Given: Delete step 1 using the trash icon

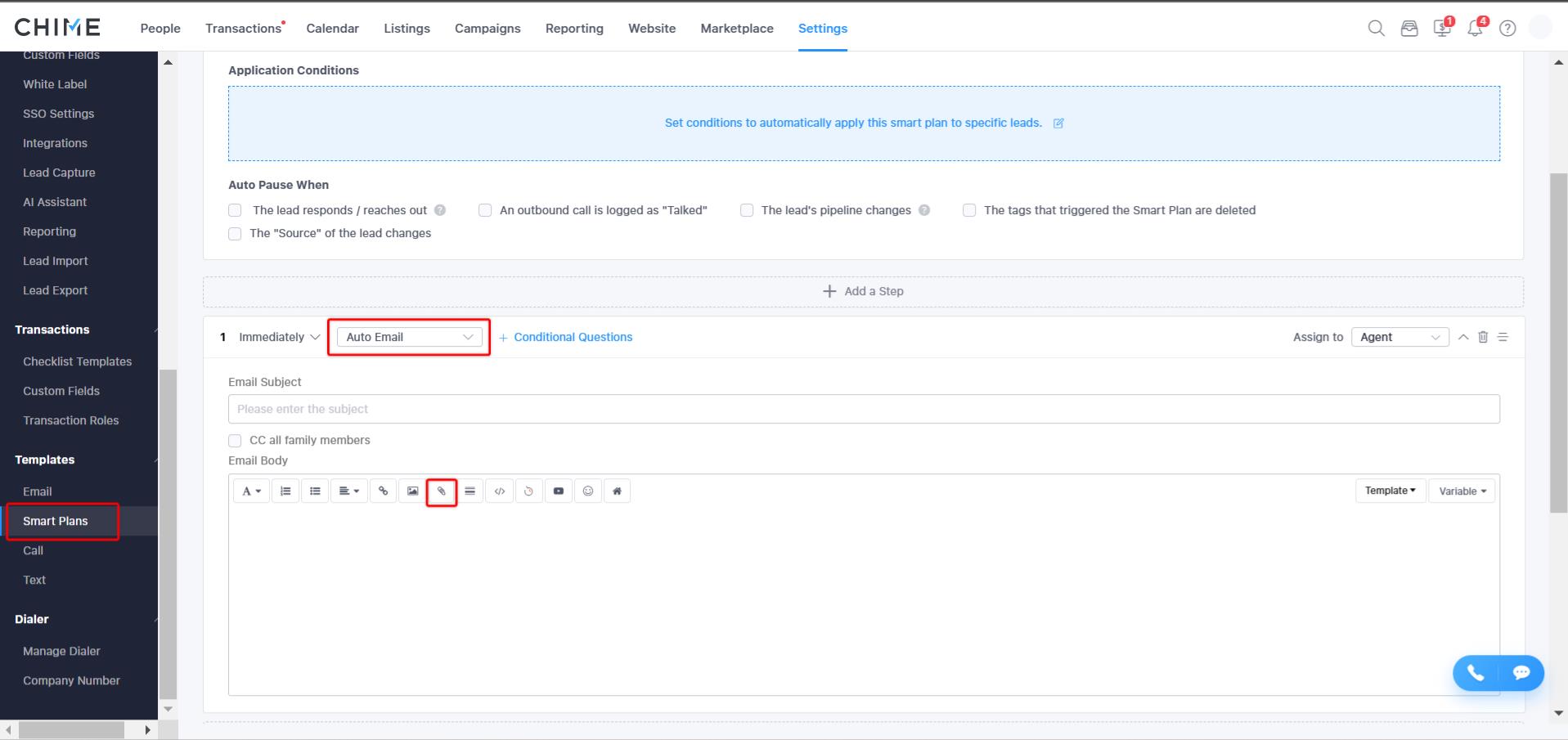Looking at the screenshot, I should (1483, 336).
